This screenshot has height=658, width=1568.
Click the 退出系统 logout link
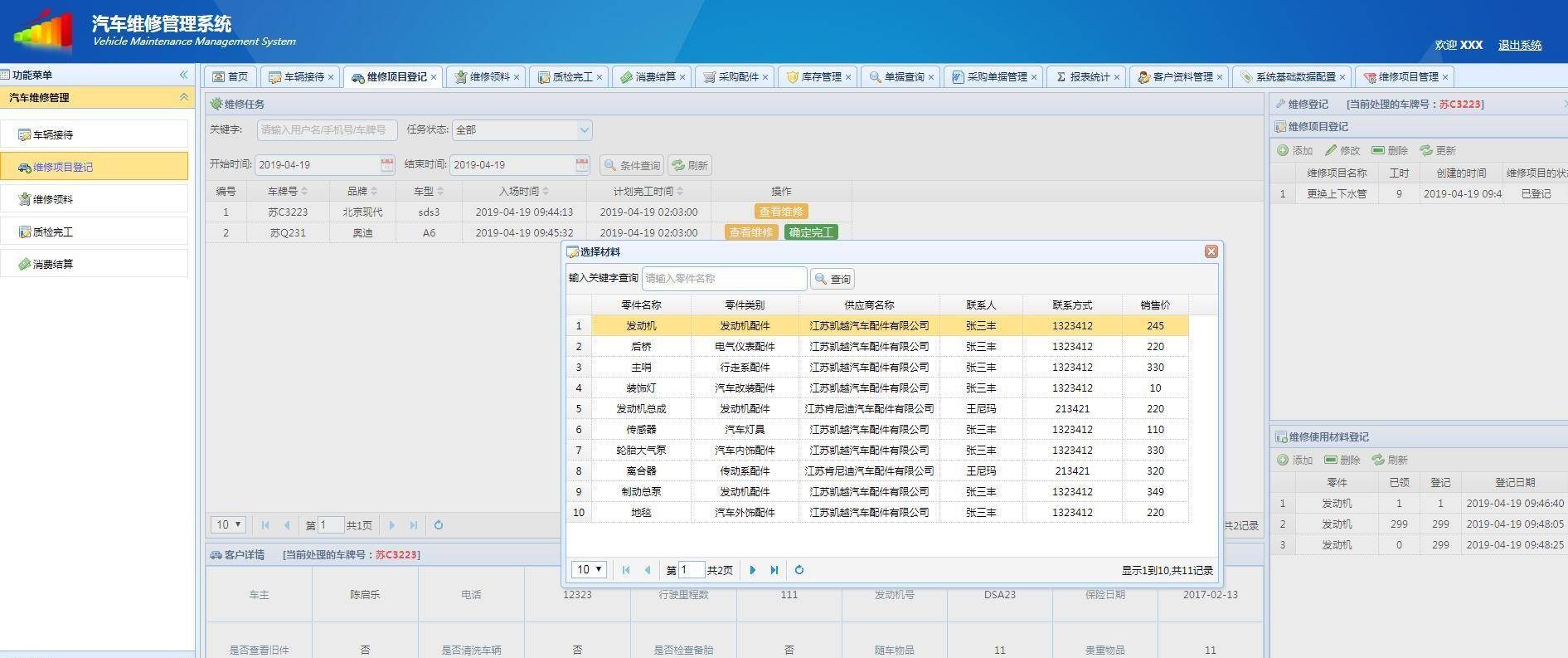pyautogui.click(x=1519, y=45)
